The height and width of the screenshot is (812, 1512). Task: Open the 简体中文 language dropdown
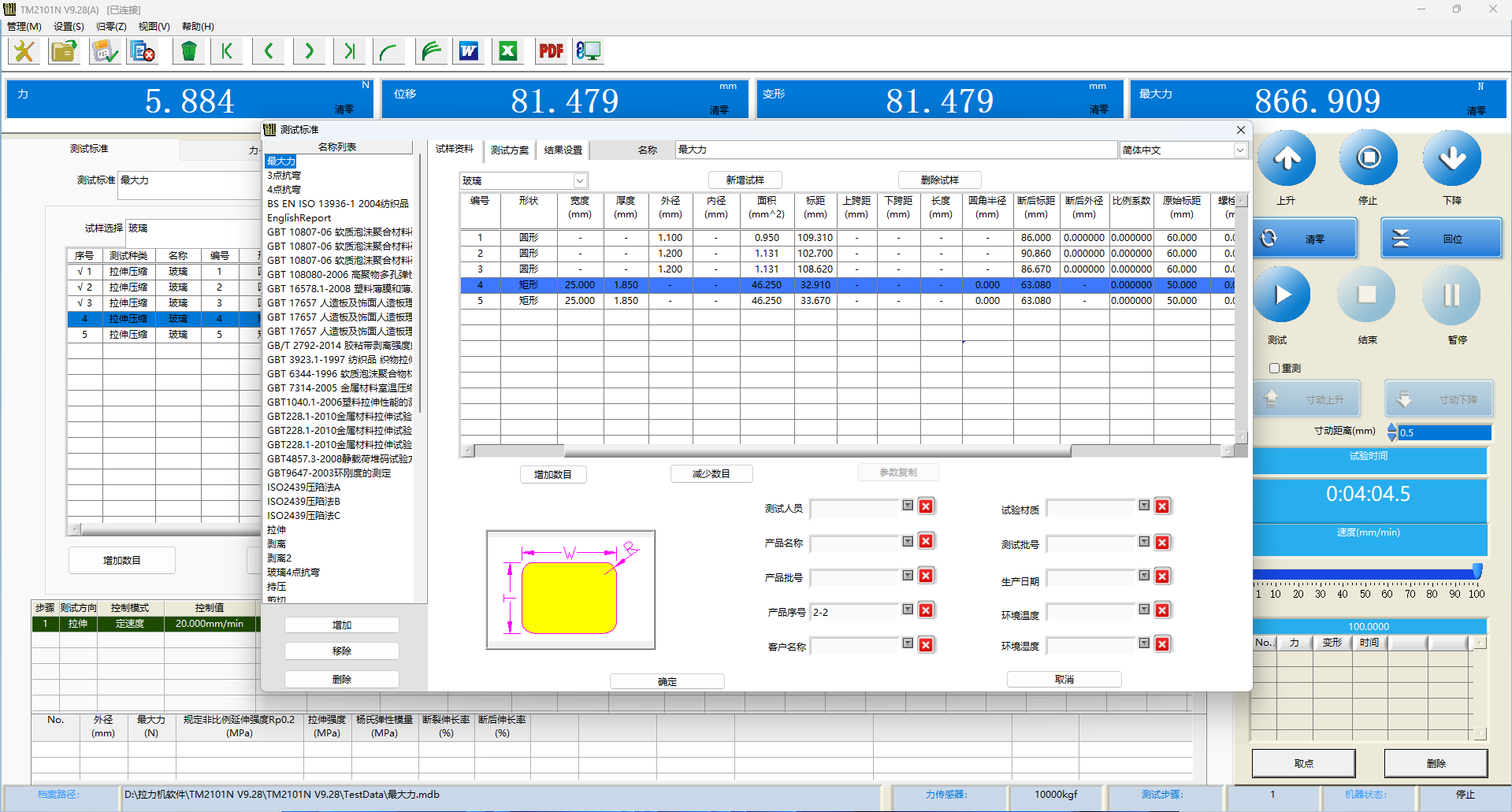coord(1239,150)
